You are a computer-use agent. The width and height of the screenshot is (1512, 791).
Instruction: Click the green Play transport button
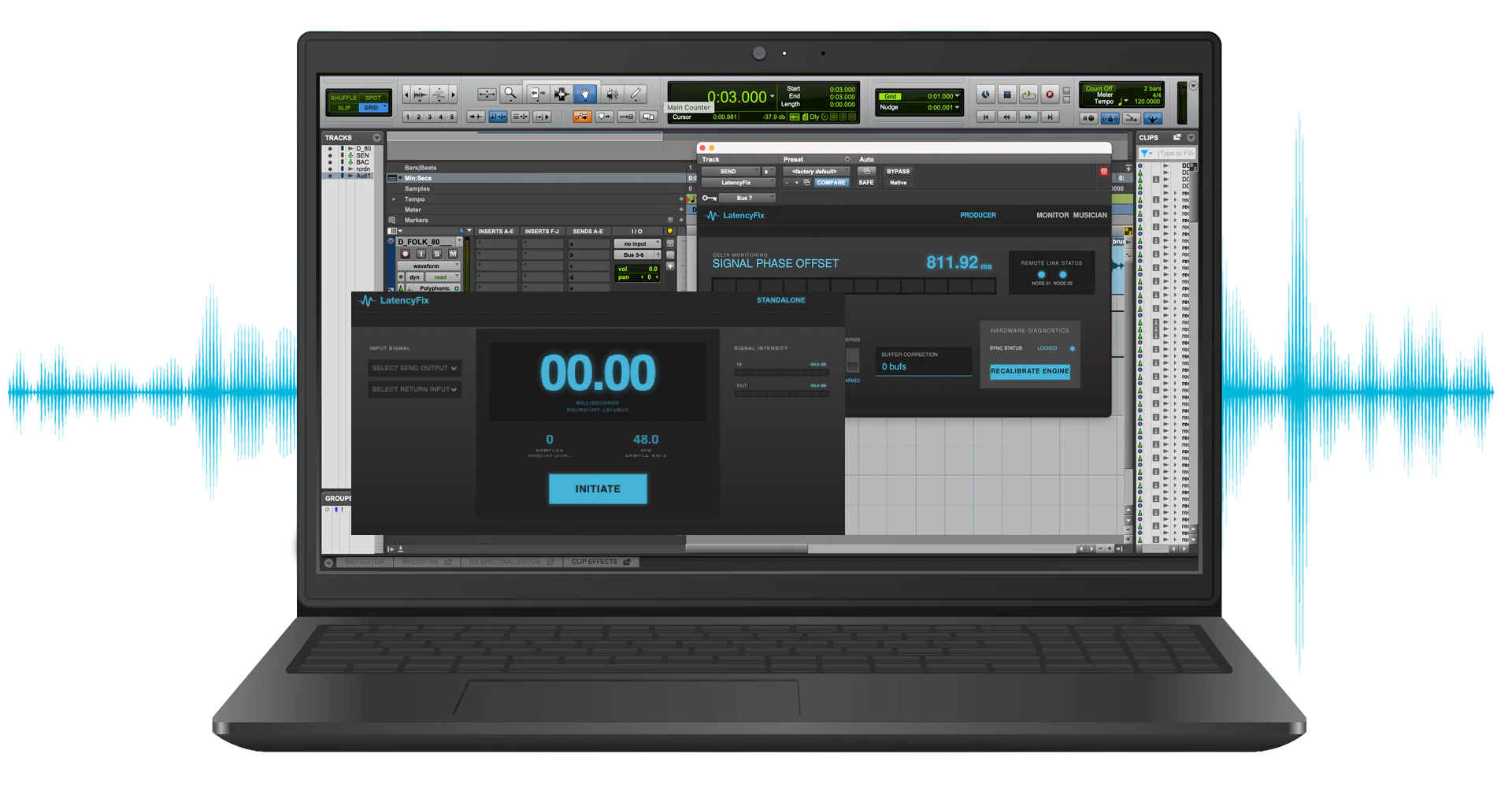pos(1028,95)
